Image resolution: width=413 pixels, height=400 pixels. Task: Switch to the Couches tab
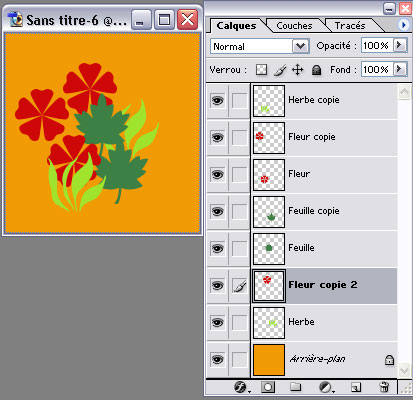[x=294, y=26]
